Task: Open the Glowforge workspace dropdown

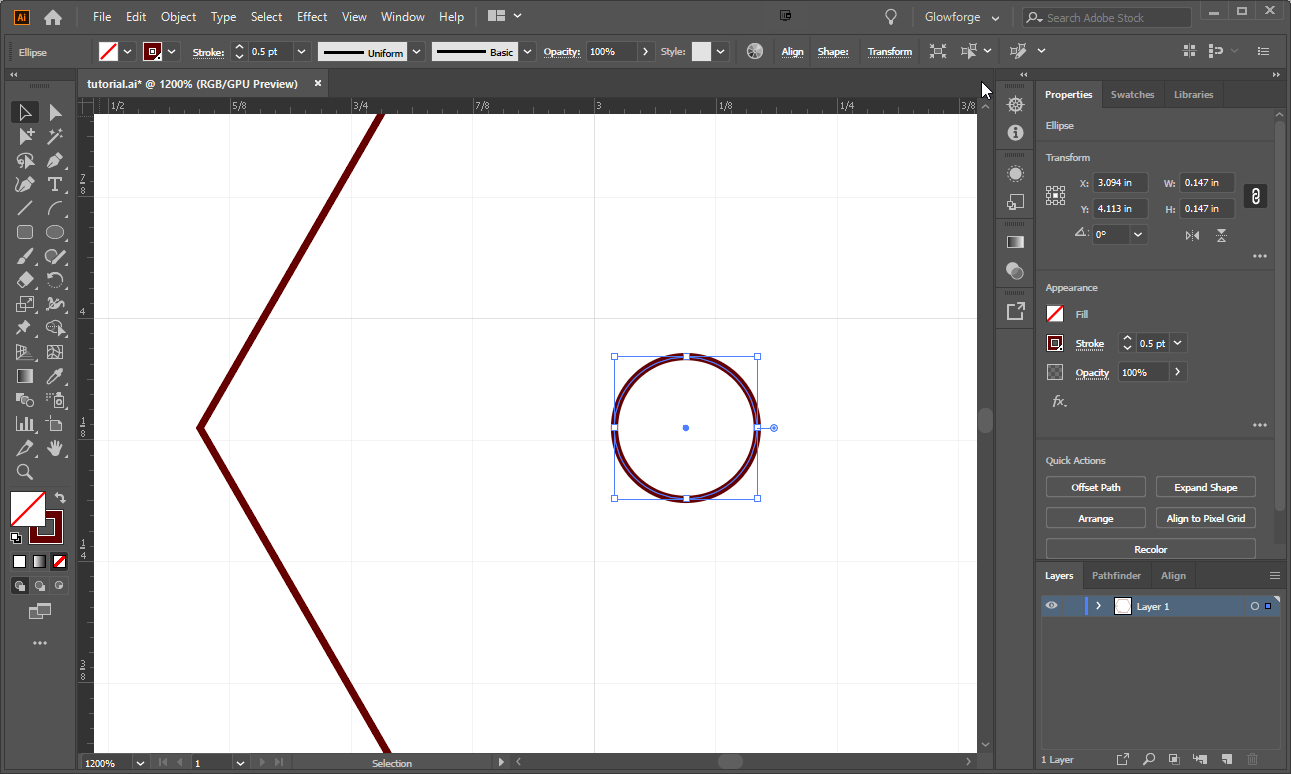Action: point(961,18)
